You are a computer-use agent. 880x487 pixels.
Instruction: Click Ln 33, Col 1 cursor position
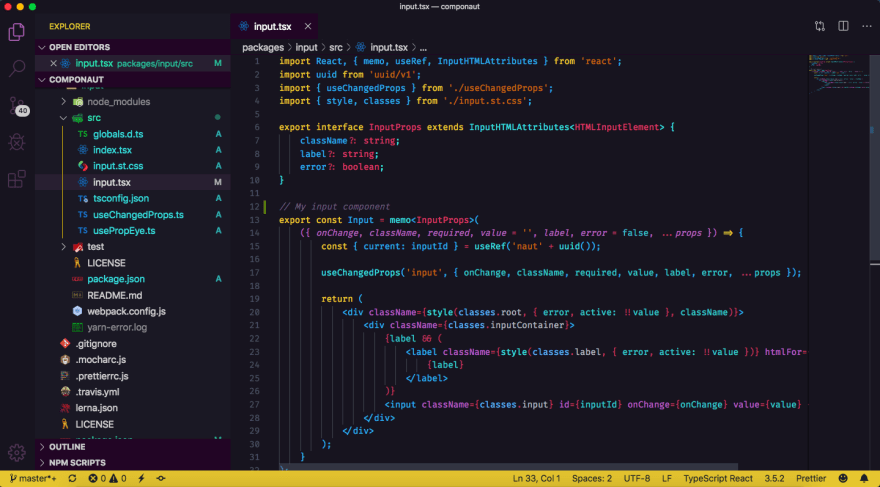point(537,479)
